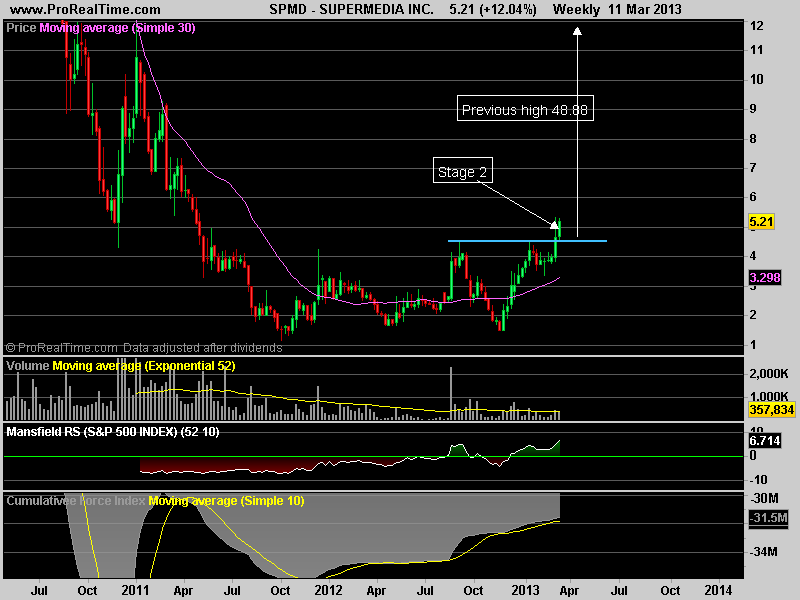Click the -31.5M force index value tag
Viewport: 800px width, 600px height.
pyautogui.click(x=768, y=517)
